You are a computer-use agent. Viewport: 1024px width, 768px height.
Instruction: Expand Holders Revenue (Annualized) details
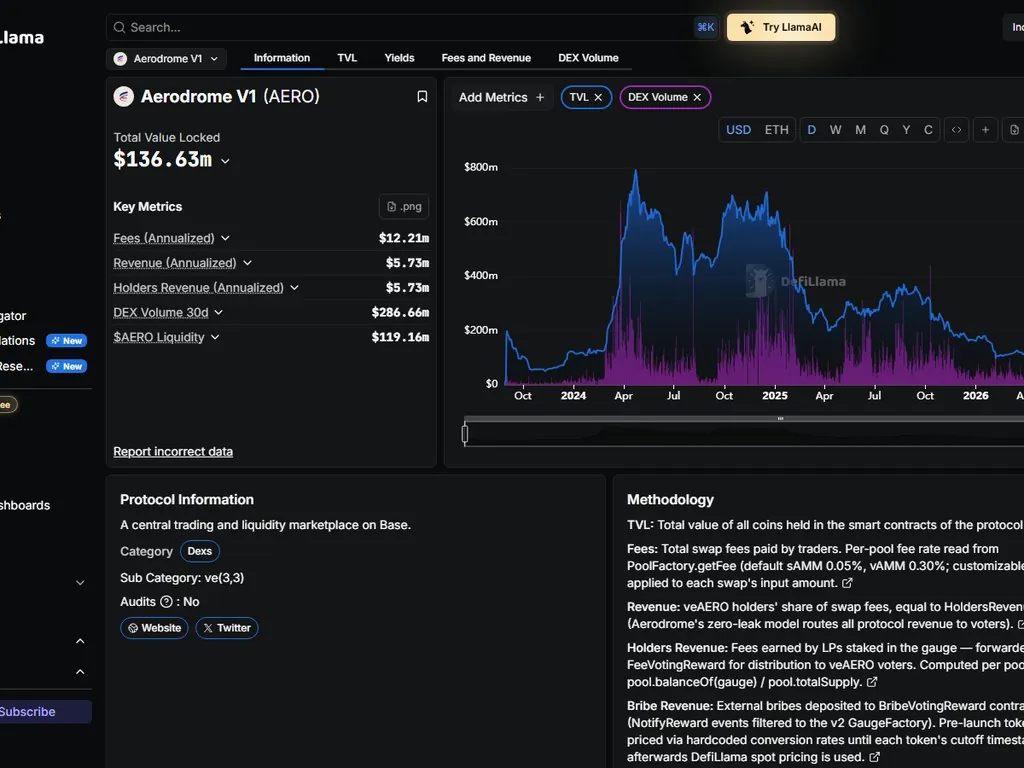295,288
